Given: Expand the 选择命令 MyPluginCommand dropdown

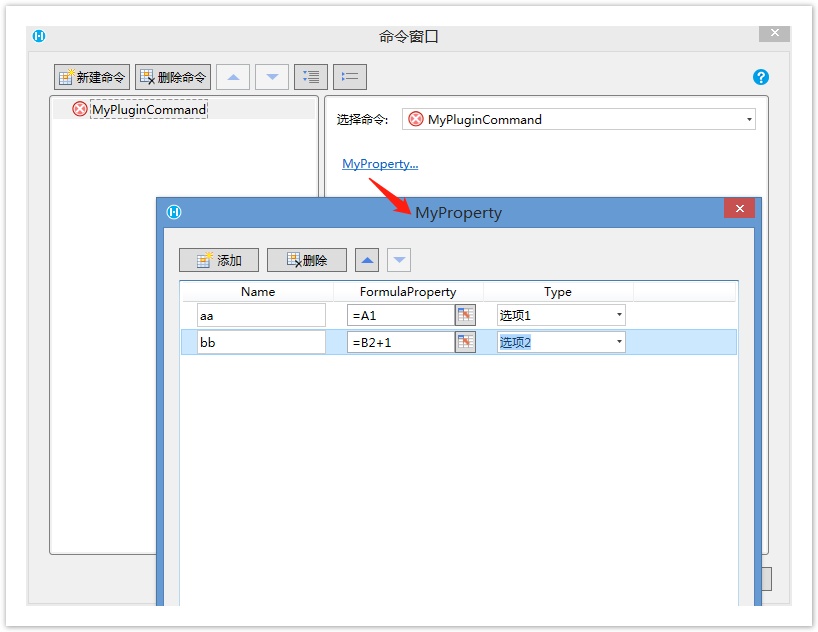Looking at the screenshot, I should pos(749,120).
